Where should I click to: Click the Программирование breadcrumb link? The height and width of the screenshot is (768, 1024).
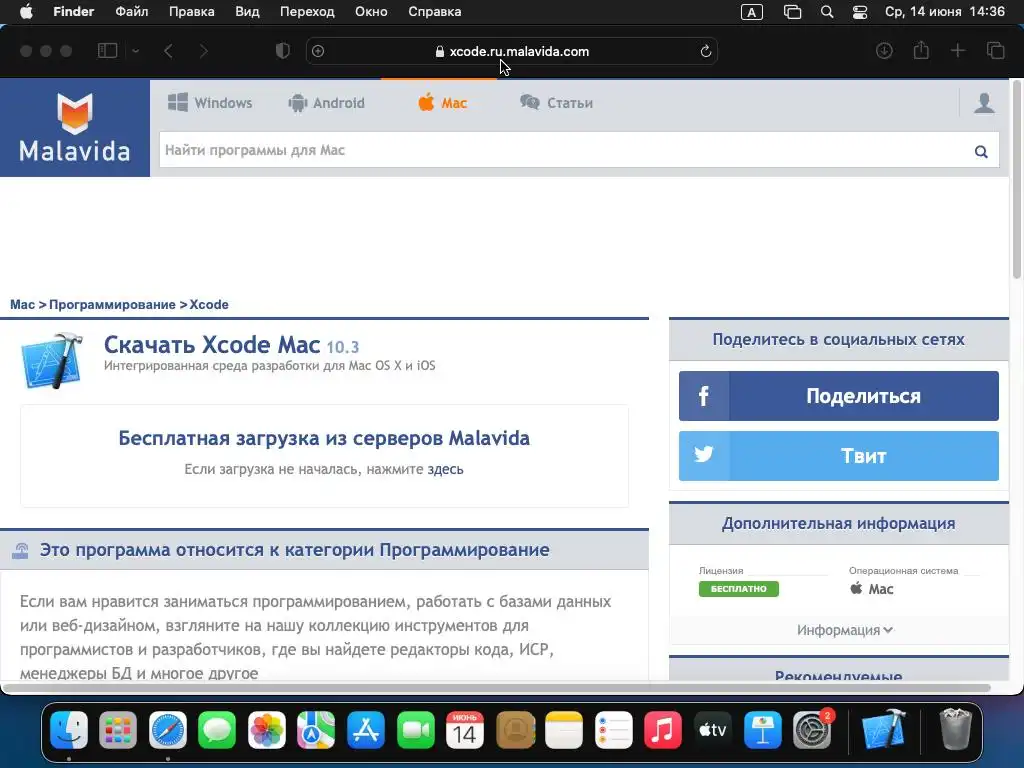click(x=112, y=304)
